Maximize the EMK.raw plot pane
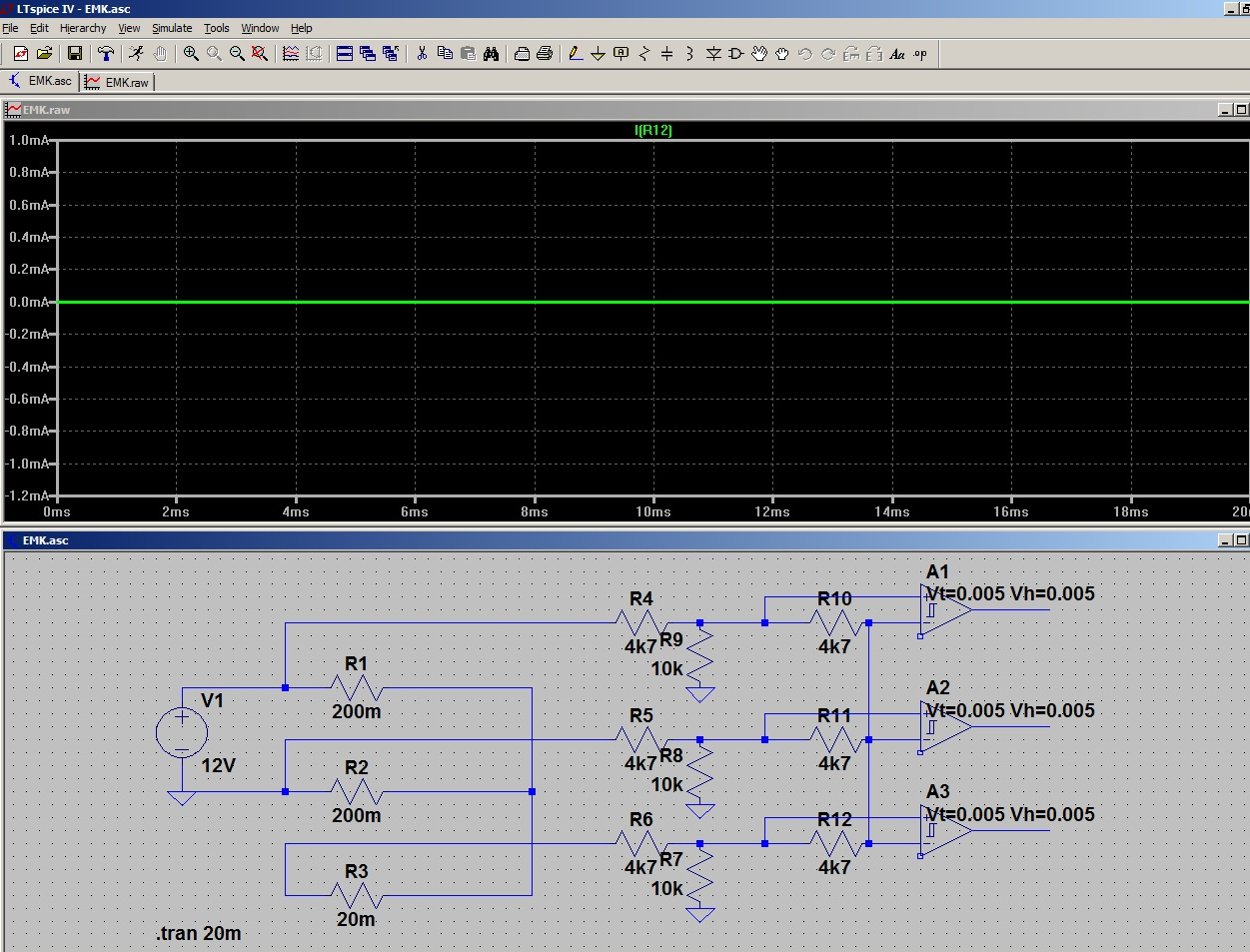This screenshot has height=952, width=1250. 1241,109
